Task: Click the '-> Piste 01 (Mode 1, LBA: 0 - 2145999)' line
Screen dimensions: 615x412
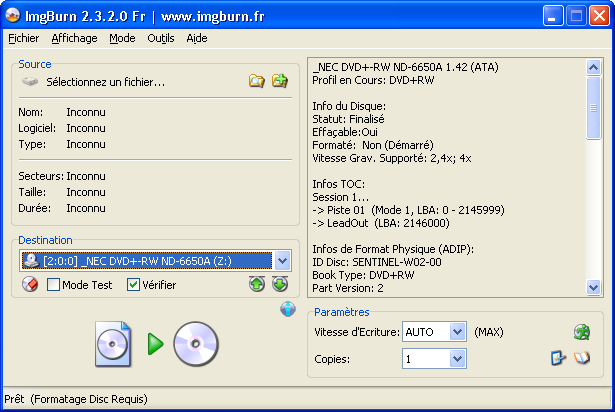Action: click(x=408, y=210)
